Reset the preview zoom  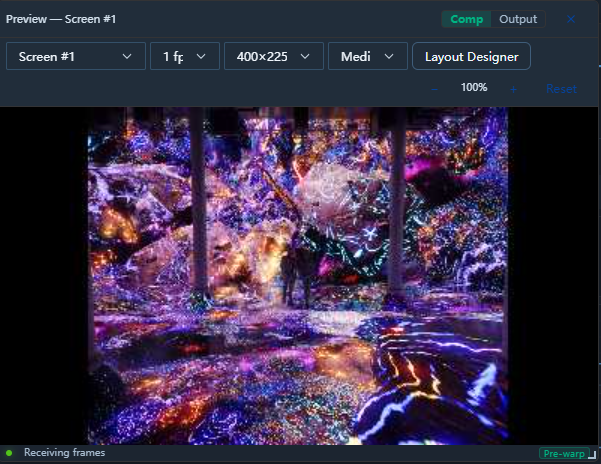point(561,89)
